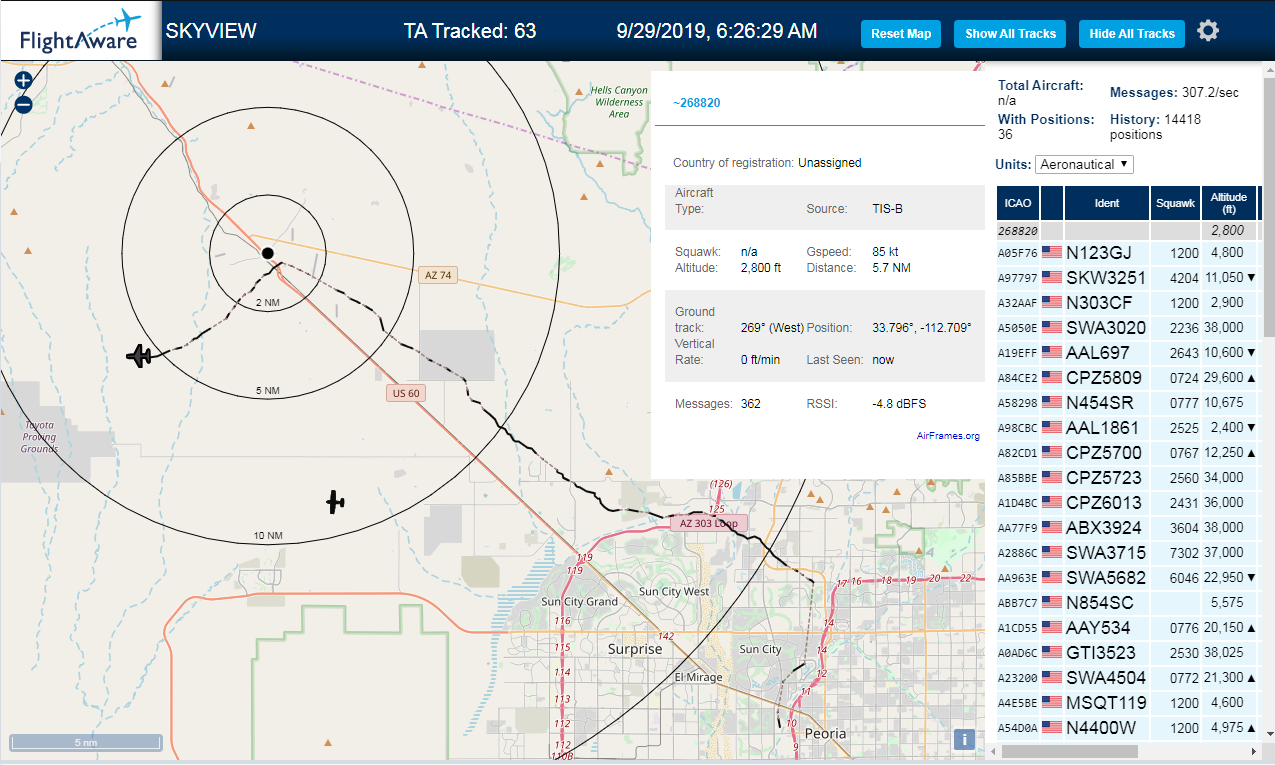Click the receiver site black dot marker
This screenshot has width=1275, height=765.
click(x=267, y=253)
